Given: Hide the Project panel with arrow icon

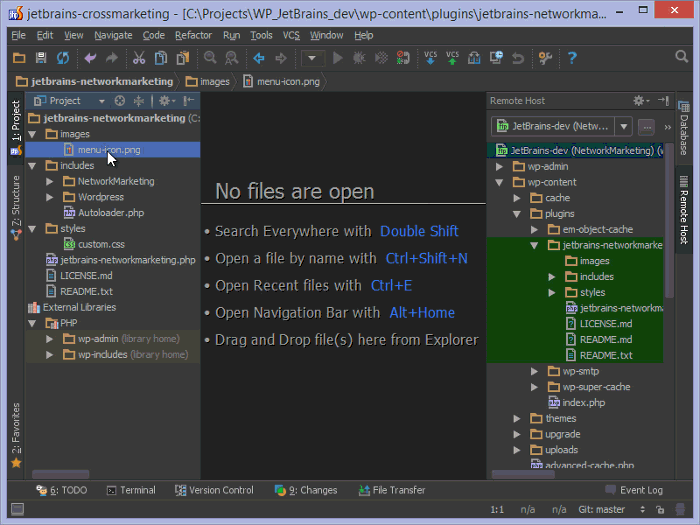Looking at the screenshot, I should tap(188, 101).
